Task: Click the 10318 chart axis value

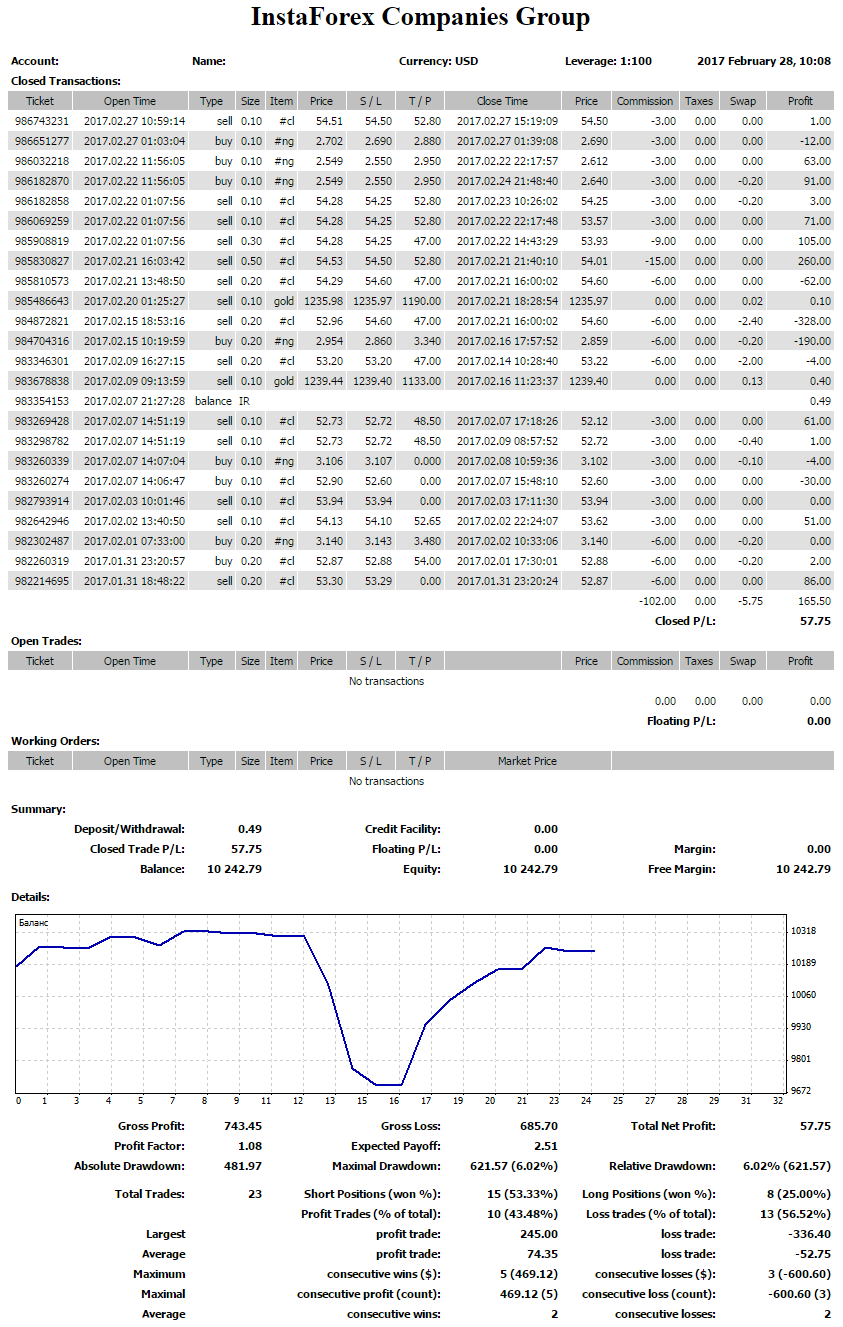Action: pos(804,931)
